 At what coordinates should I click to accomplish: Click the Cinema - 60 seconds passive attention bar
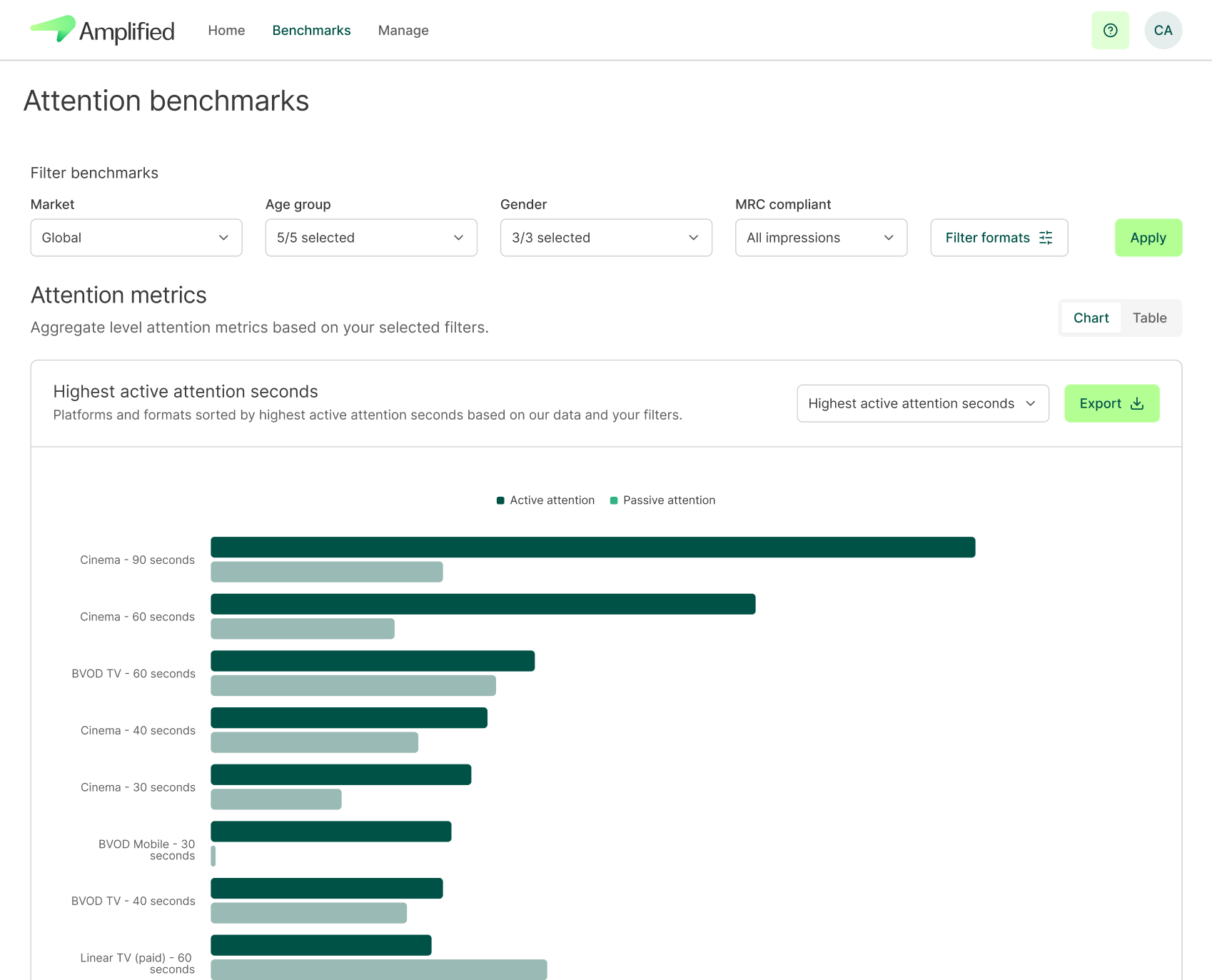pos(302,629)
